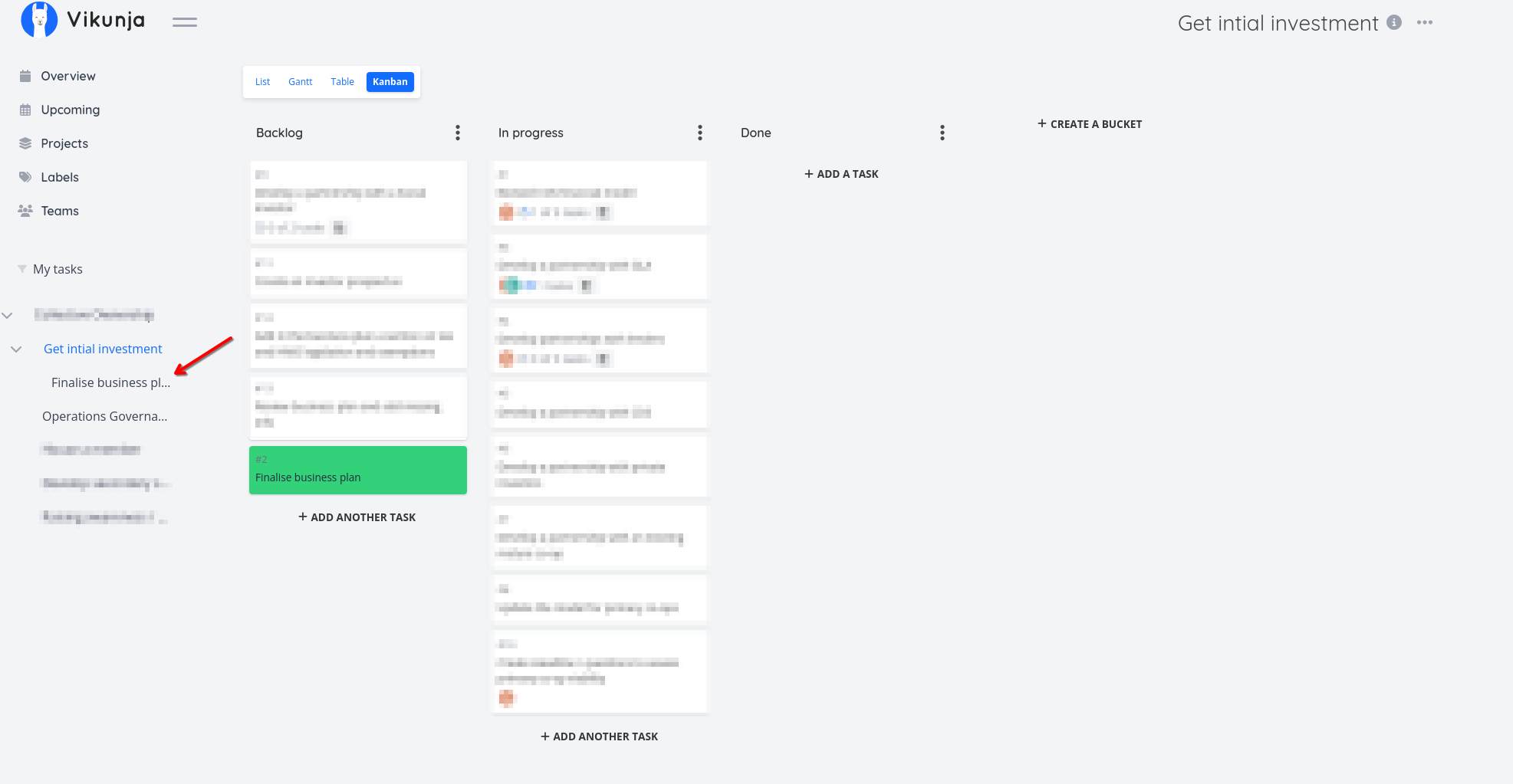Screen dimensions: 1513x784
Task: Open the project info icon beside title
Action: point(1394,23)
